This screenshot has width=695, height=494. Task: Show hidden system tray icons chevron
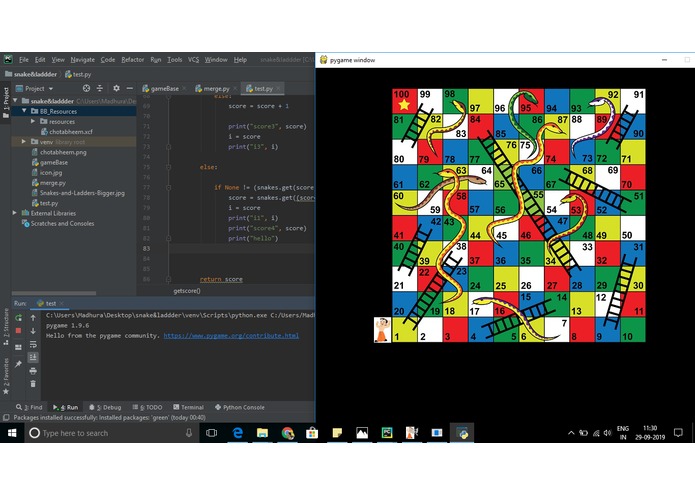point(571,433)
